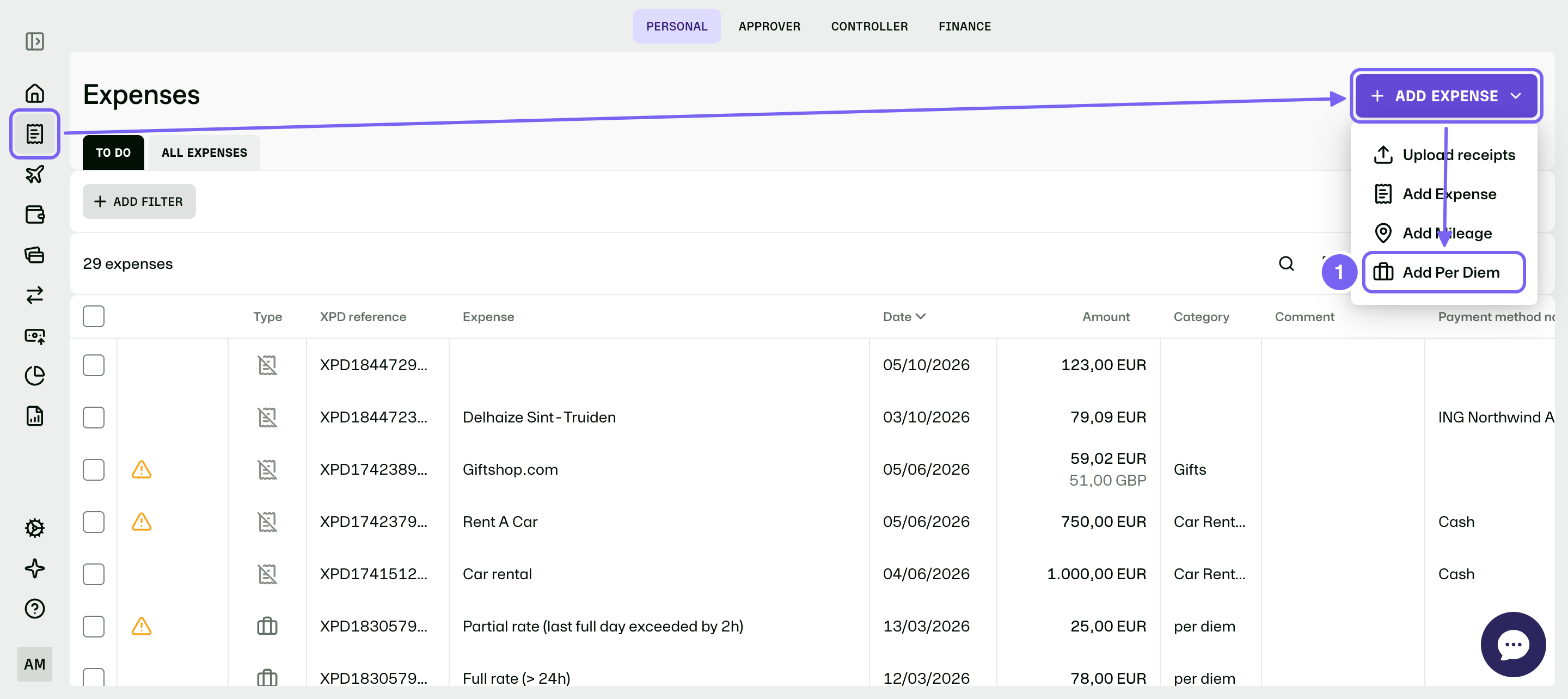
Task: Open the AM user avatar
Action: 35,664
